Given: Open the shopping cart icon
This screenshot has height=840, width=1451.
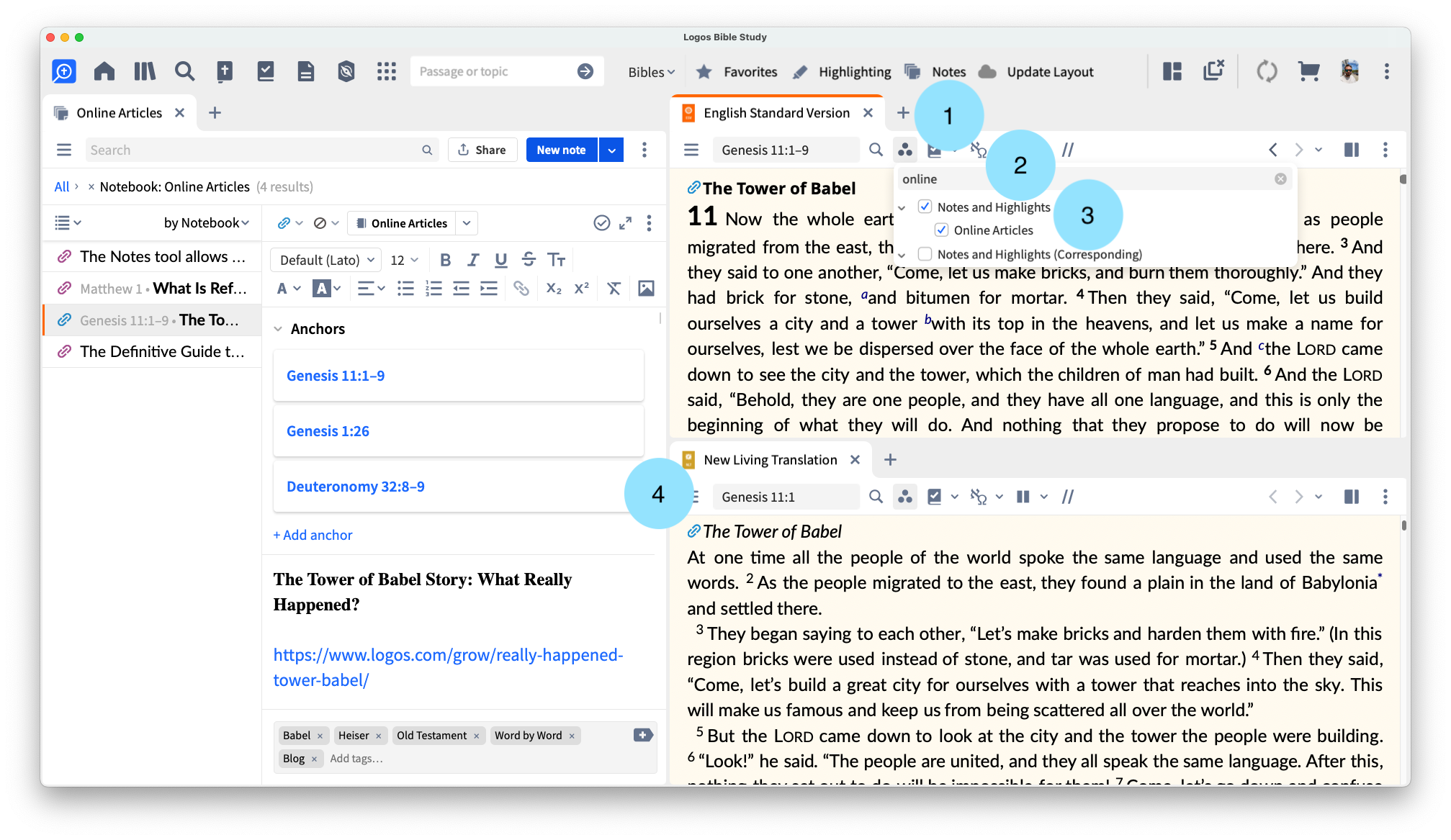Looking at the screenshot, I should click(1308, 71).
